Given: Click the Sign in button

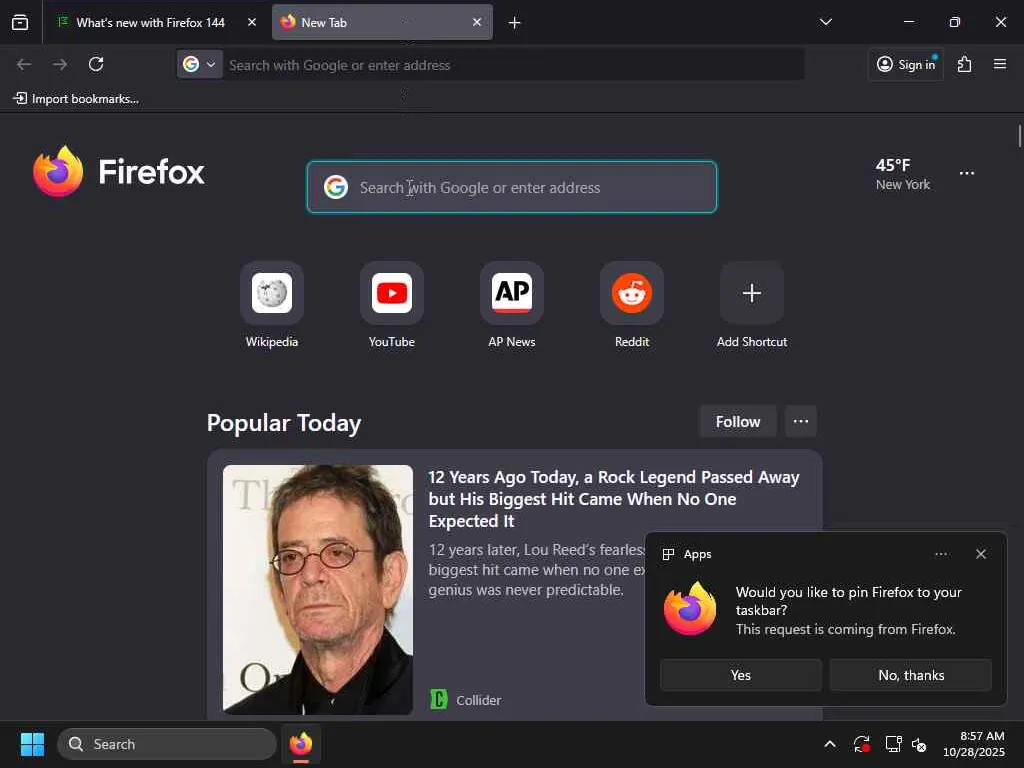Looking at the screenshot, I should click(906, 64).
